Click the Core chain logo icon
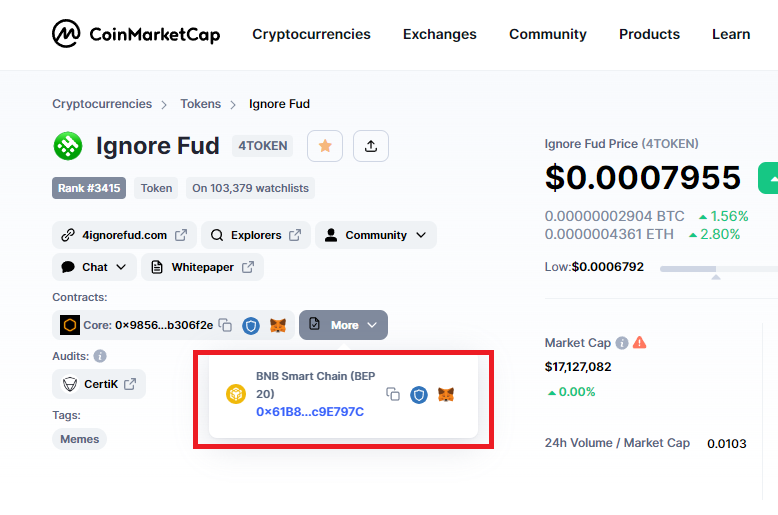778x515 pixels. click(x=70, y=325)
